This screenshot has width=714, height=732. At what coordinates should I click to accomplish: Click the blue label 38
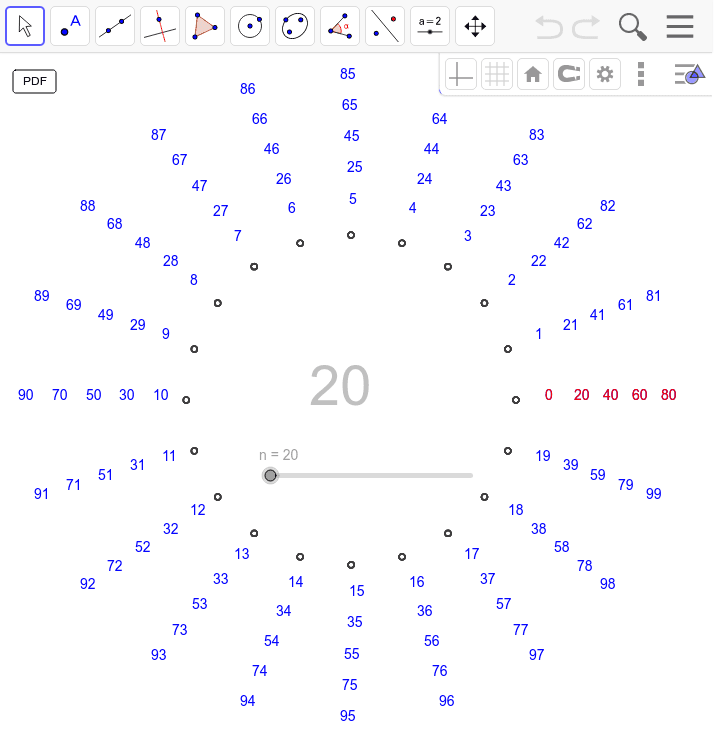[538, 529]
